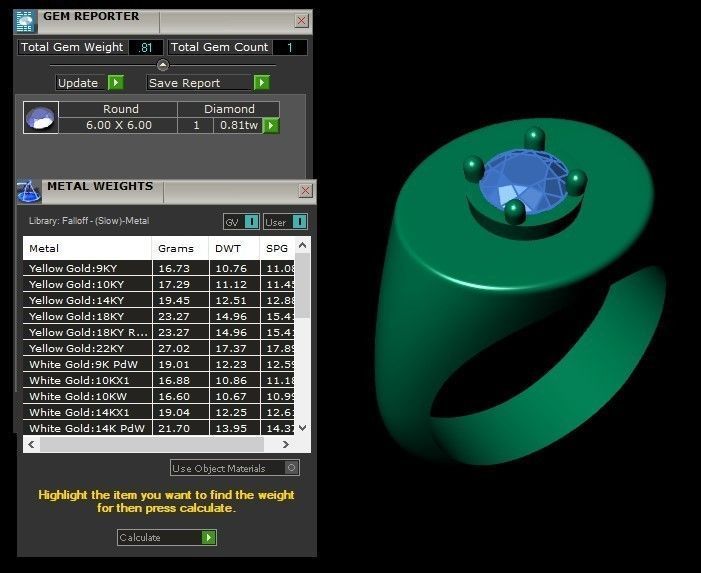This screenshot has width=701, height=573.
Task: Close the Gem Reporter panel
Action: coord(302,21)
